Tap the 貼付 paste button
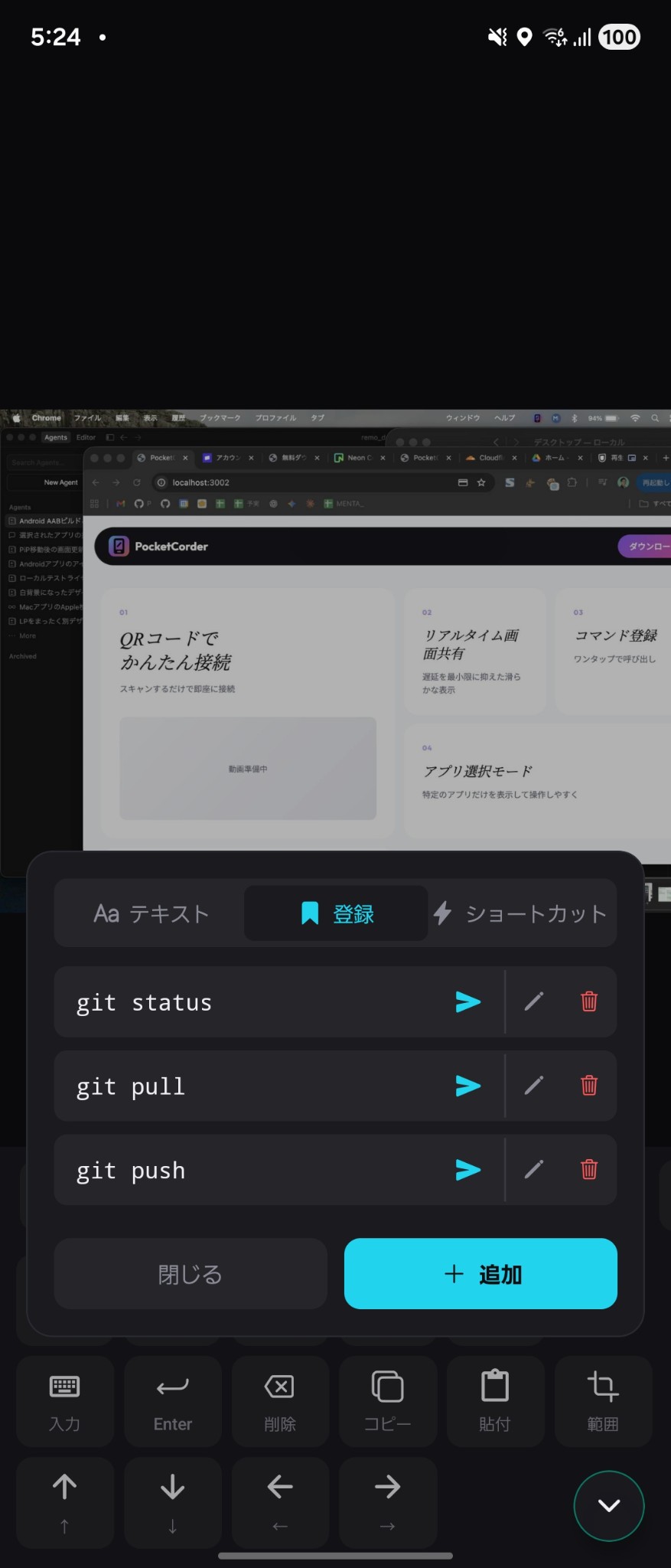The image size is (671, 1568). pyautogui.click(x=495, y=1401)
